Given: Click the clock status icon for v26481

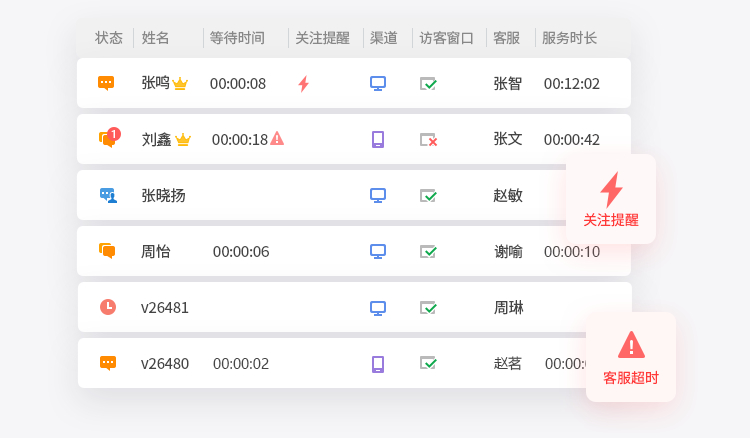Looking at the screenshot, I should [x=108, y=307].
